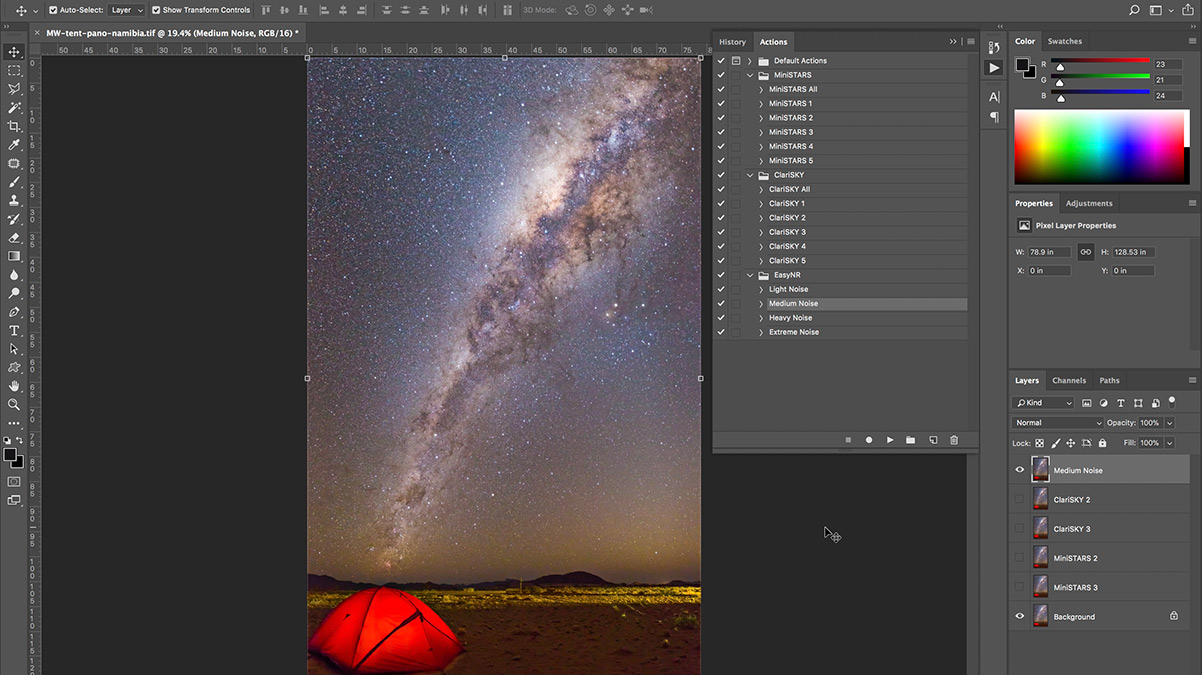Viewport: 1202px width, 675px height.
Task: Click the color spectrum picker
Action: click(x=1102, y=147)
